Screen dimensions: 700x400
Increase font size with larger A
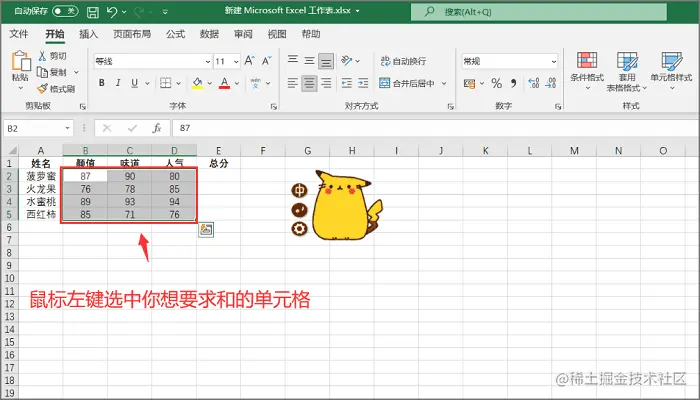[x=250, y=61]
